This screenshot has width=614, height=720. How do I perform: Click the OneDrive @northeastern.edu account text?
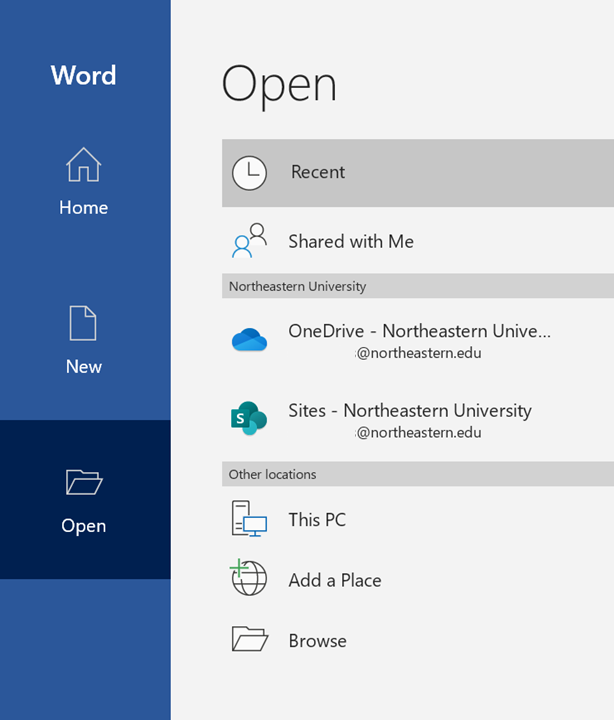[419, 353]
